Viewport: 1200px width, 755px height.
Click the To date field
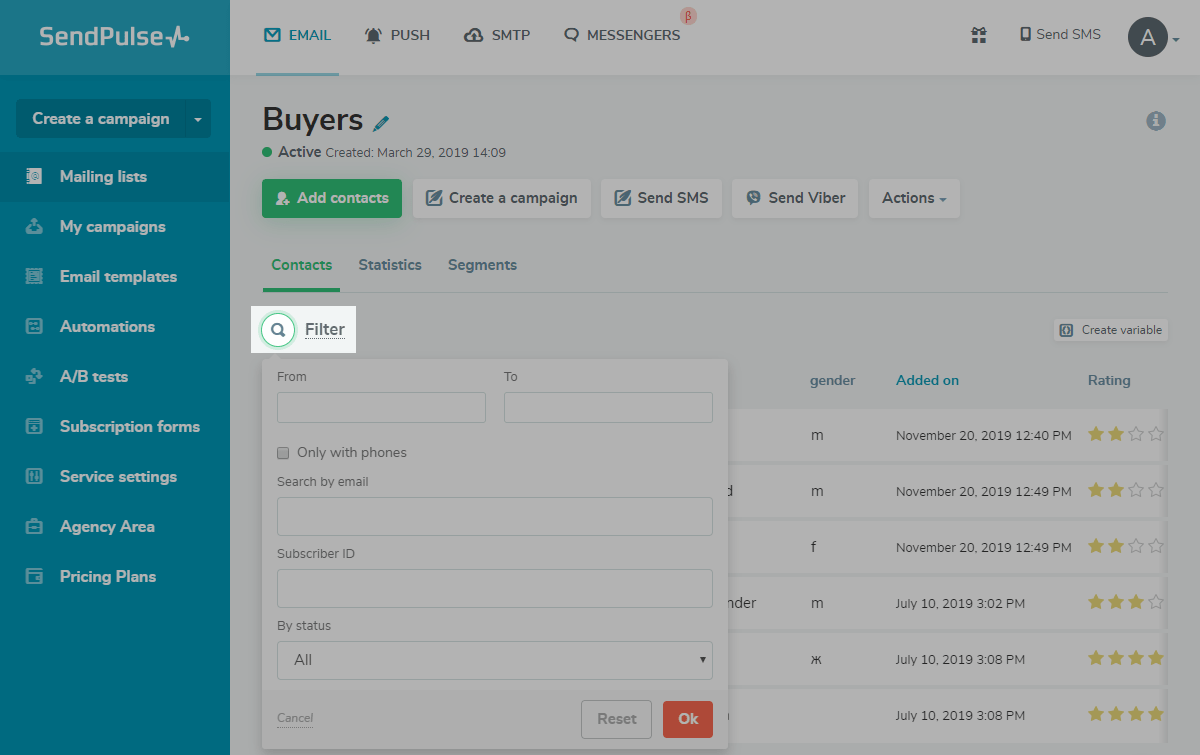tap(608, 407)
